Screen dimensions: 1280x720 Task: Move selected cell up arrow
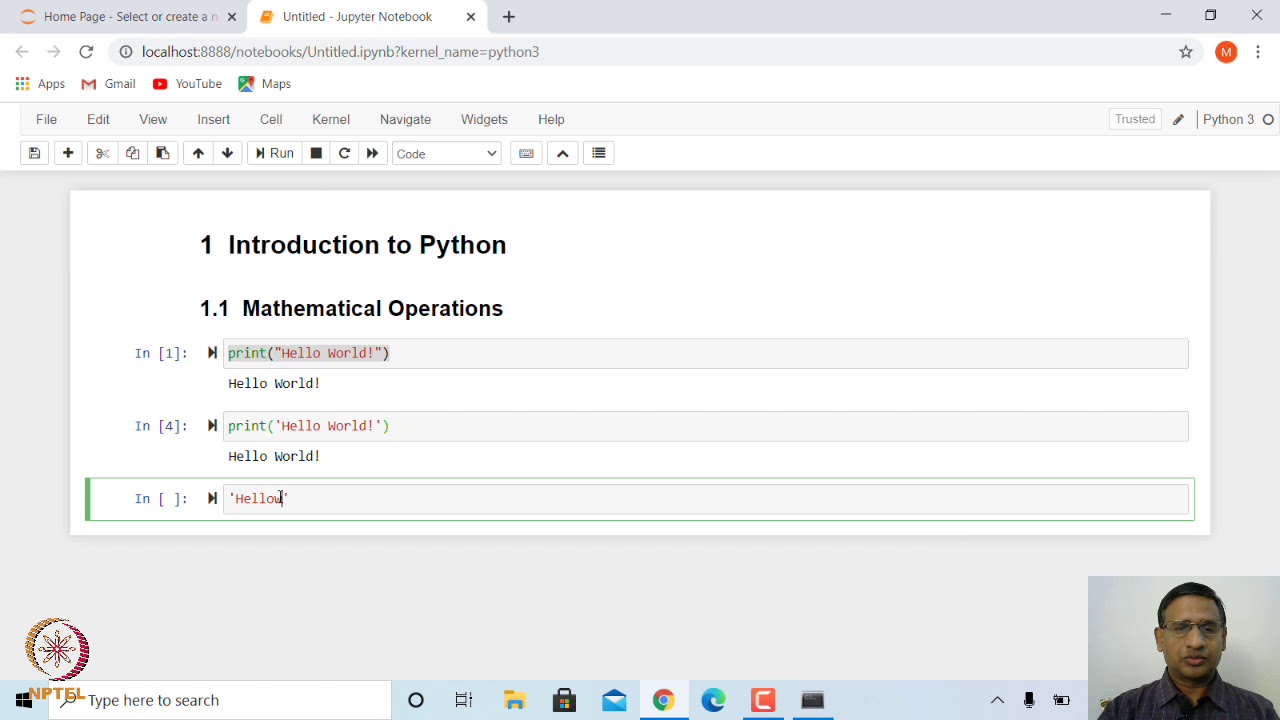tap(198, 153)
